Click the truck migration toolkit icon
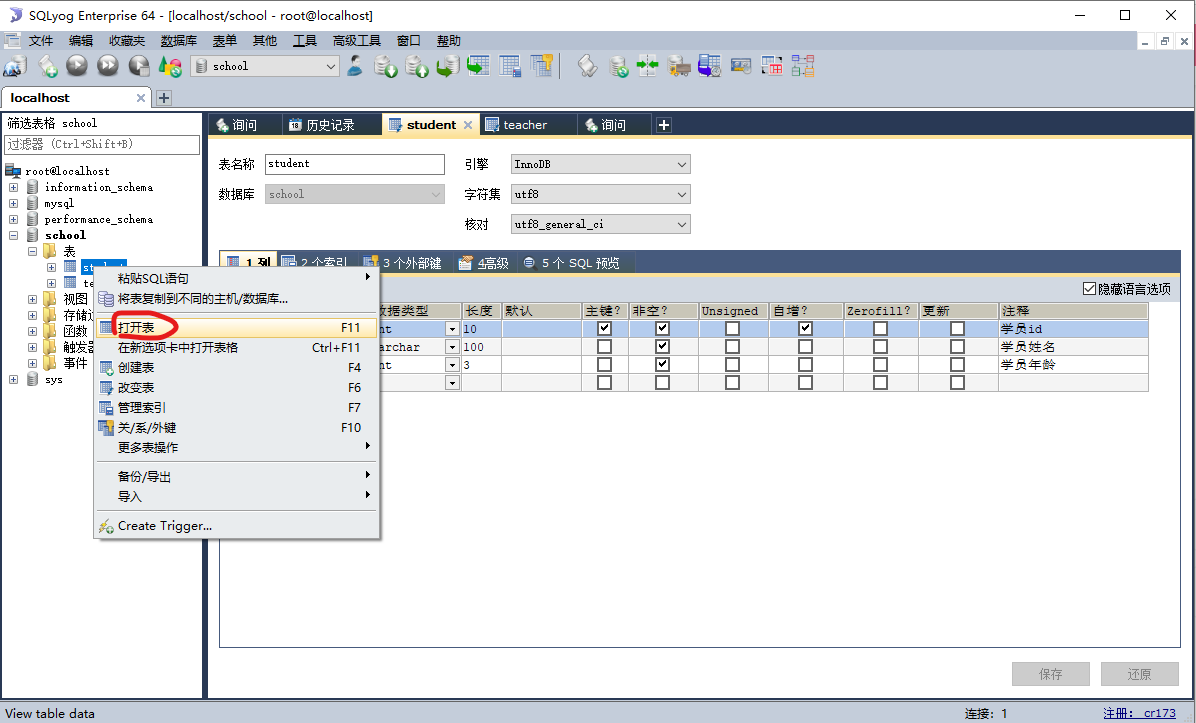Viewport: 1196px width, 723px height. pyautogui.click(x=678, y=66)
